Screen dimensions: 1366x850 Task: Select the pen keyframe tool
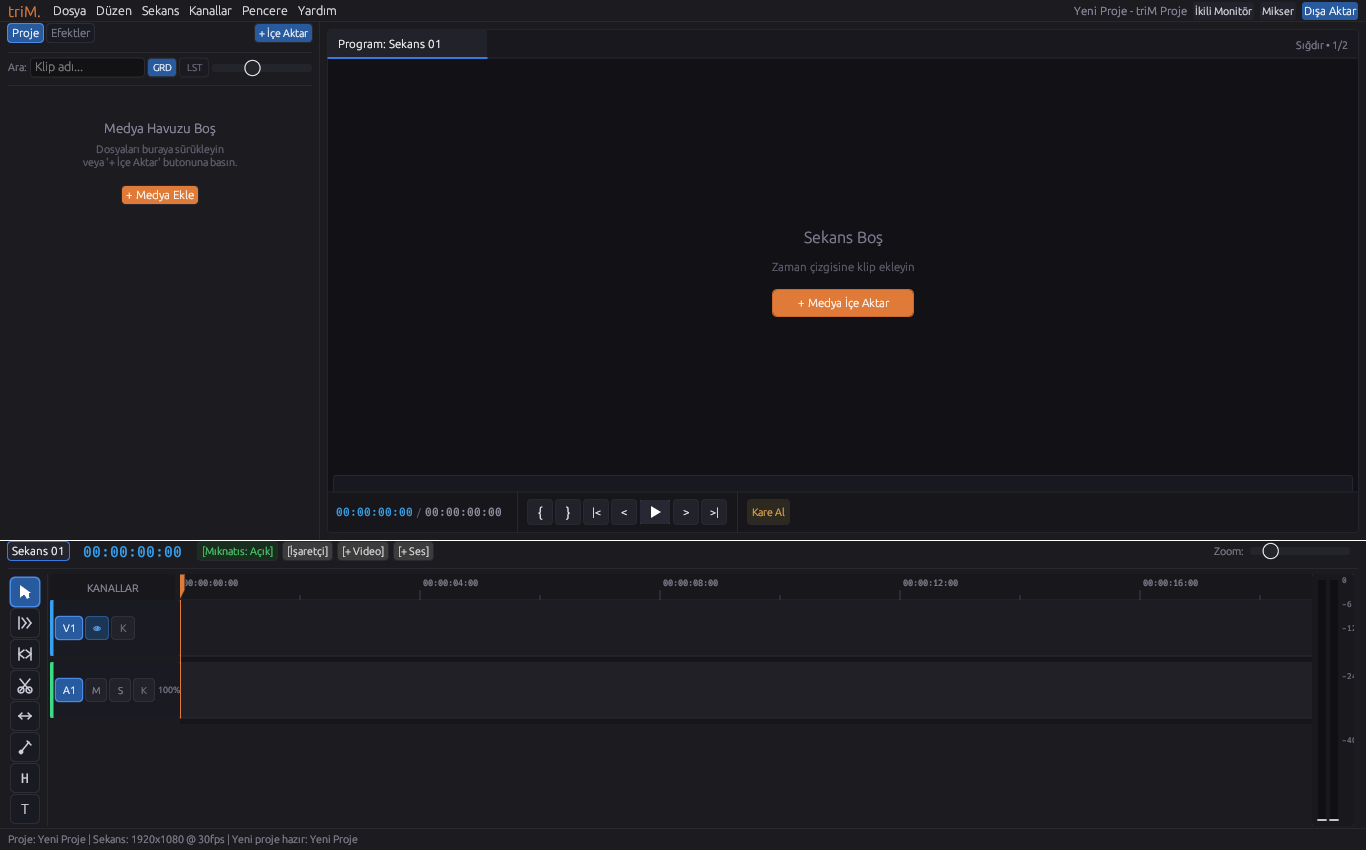click(25, 747)
